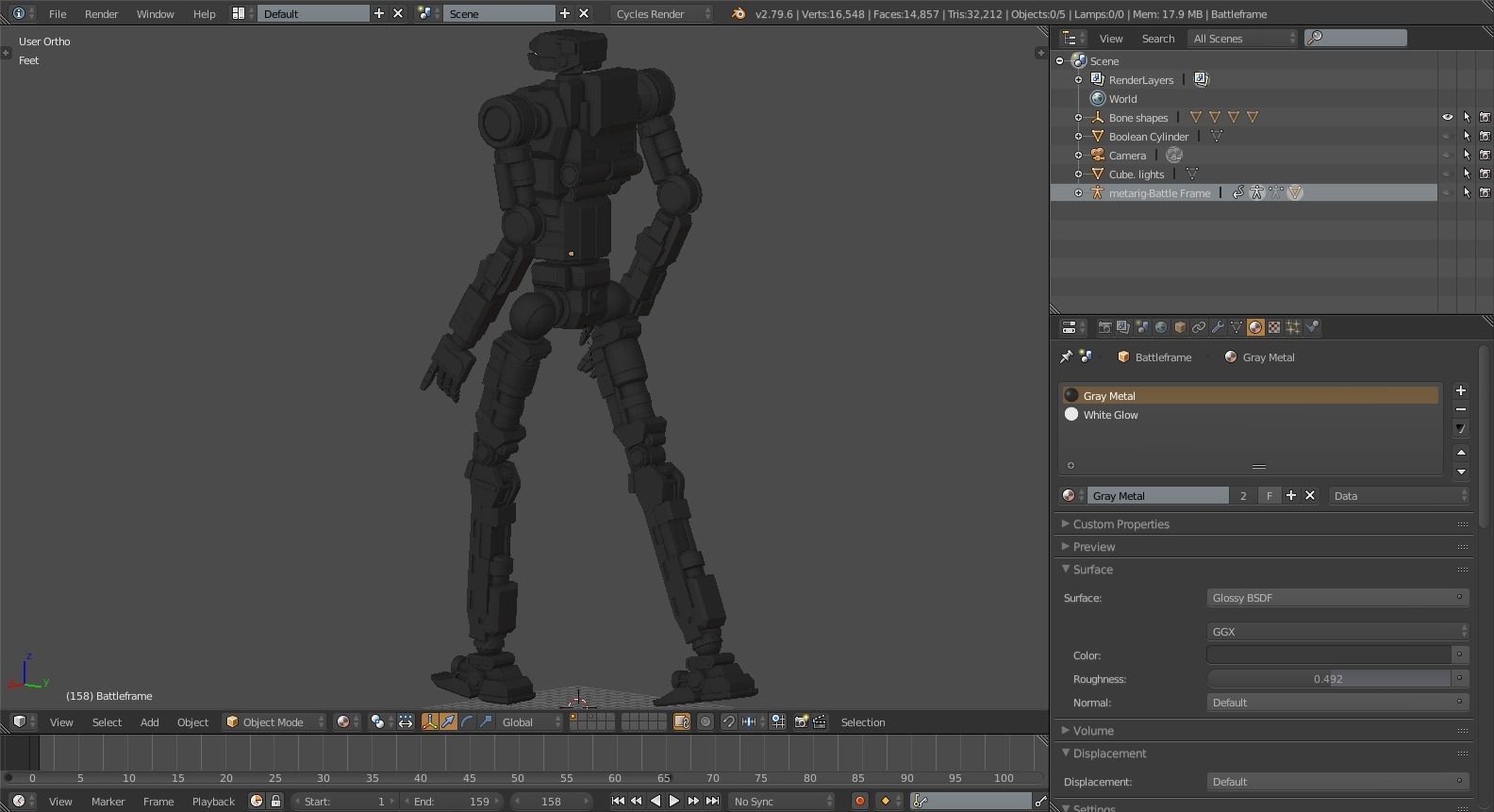Expand metarig-Battle Frame in outliner
The width and height of the screenshot is (1494, 812).
click(1078, 192)
